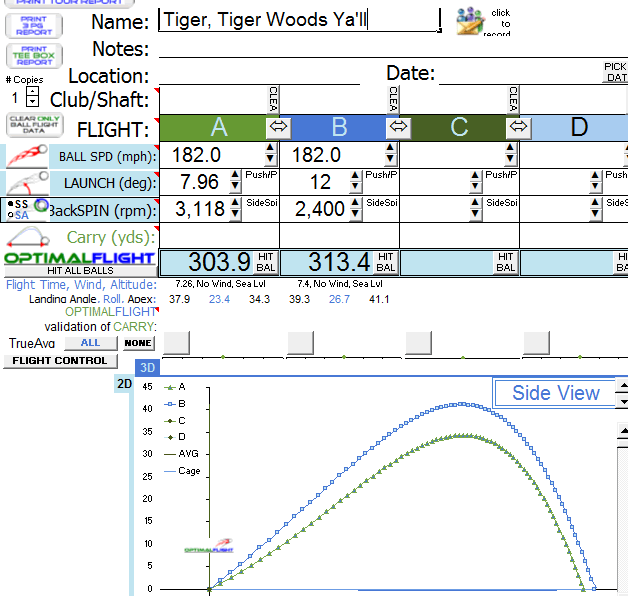Increase flight A backspin value

[235, 202]
